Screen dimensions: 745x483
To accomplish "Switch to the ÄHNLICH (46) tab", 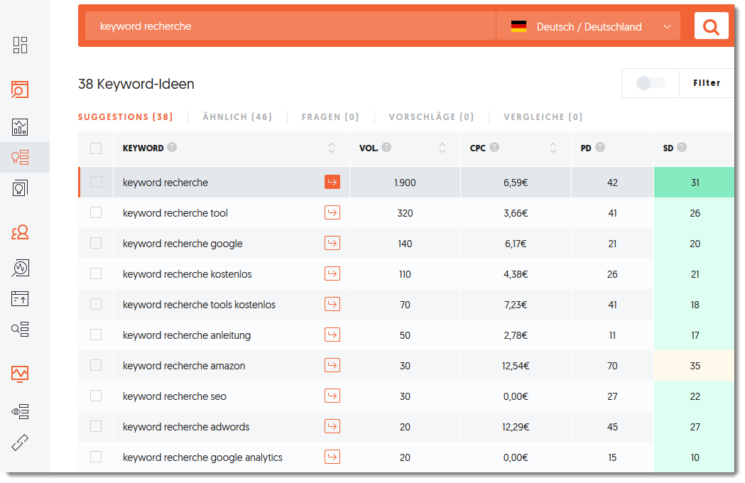I will (237, 117).
